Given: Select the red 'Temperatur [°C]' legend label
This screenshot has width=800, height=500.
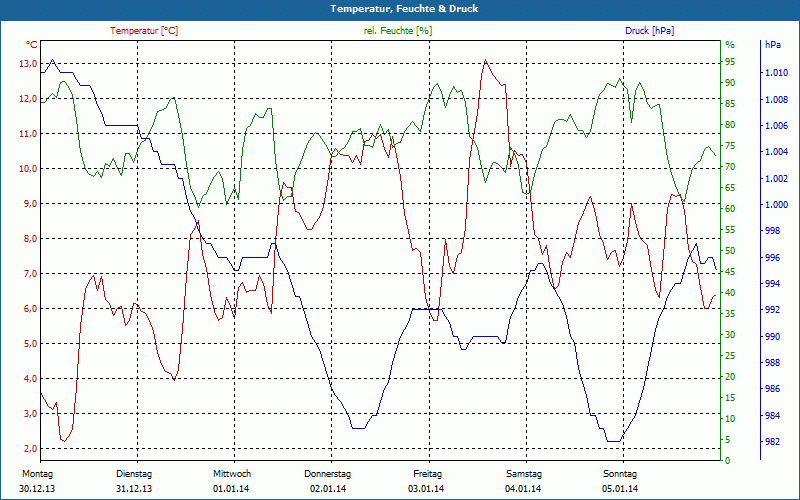Looking at the screenshot, I should click(144, 31).
